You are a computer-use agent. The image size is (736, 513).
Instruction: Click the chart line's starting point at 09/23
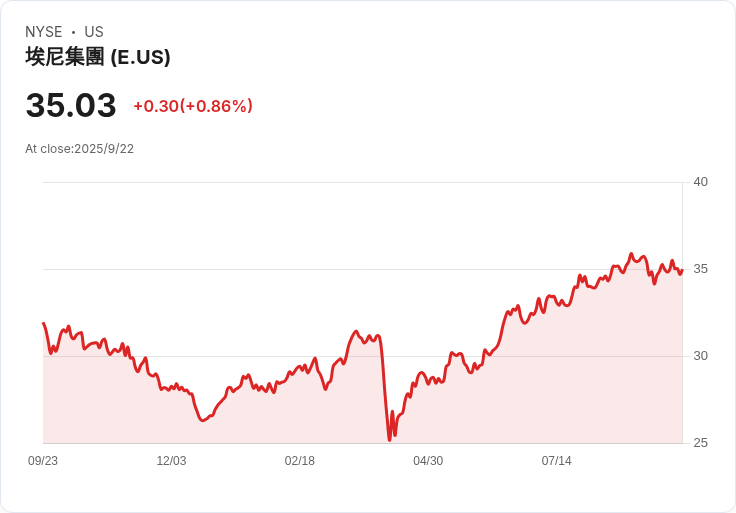(44, 323)
